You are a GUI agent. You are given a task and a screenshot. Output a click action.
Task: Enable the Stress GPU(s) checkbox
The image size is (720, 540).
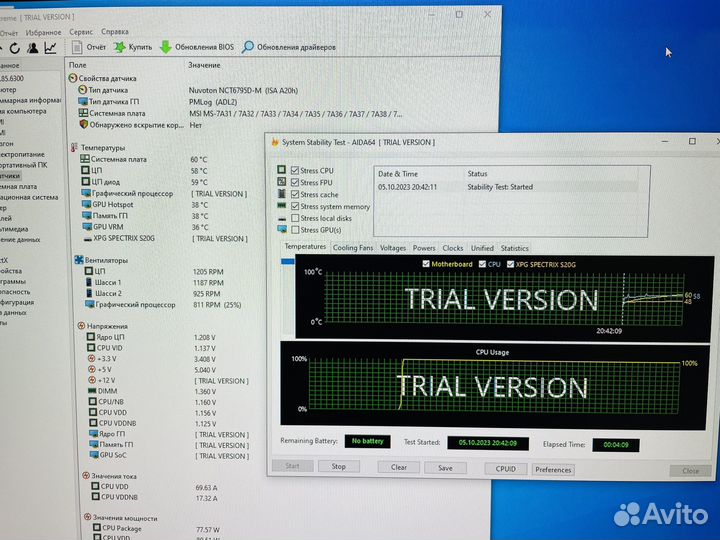(295, 230)
